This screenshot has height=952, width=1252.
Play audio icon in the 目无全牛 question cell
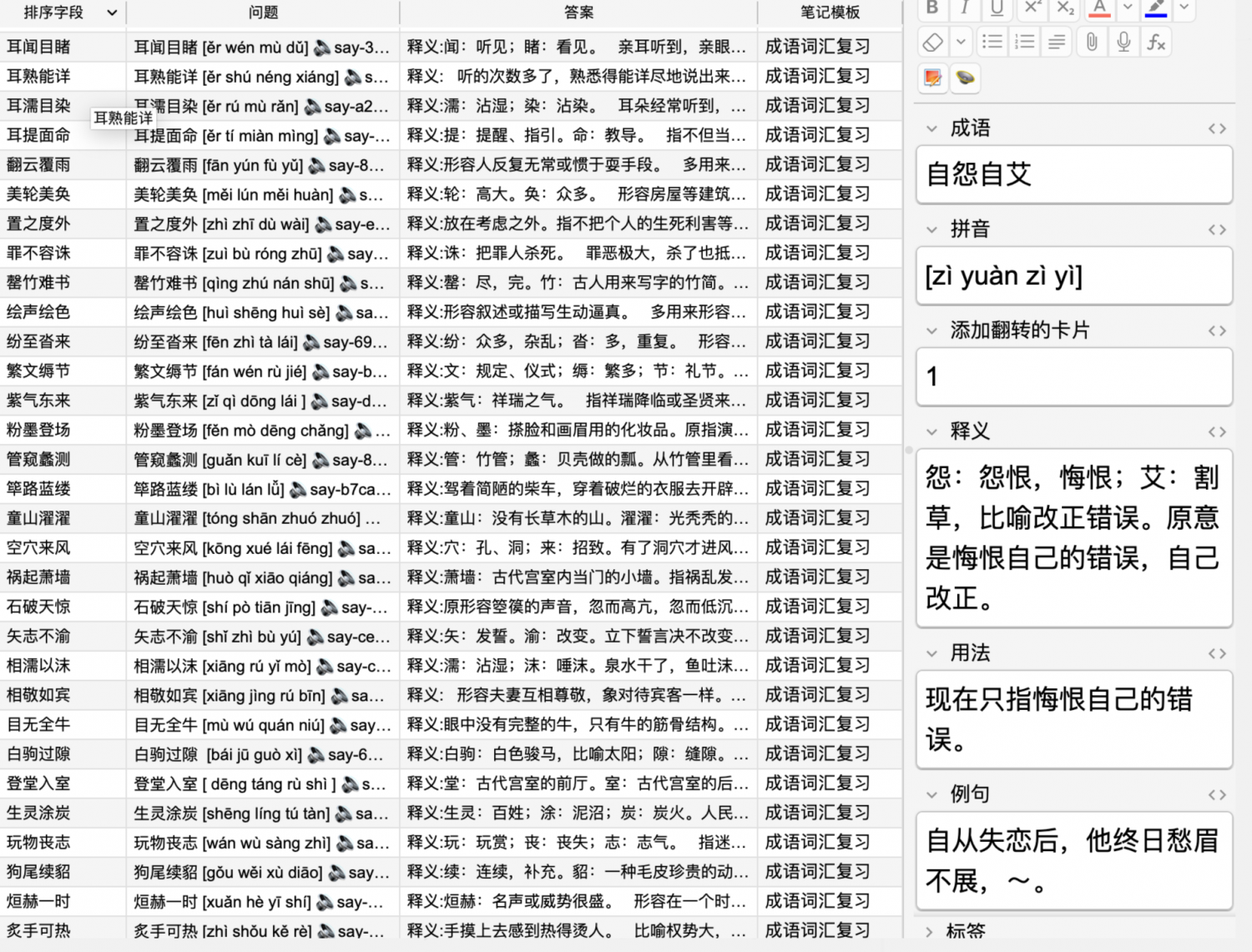click(338, 725)
